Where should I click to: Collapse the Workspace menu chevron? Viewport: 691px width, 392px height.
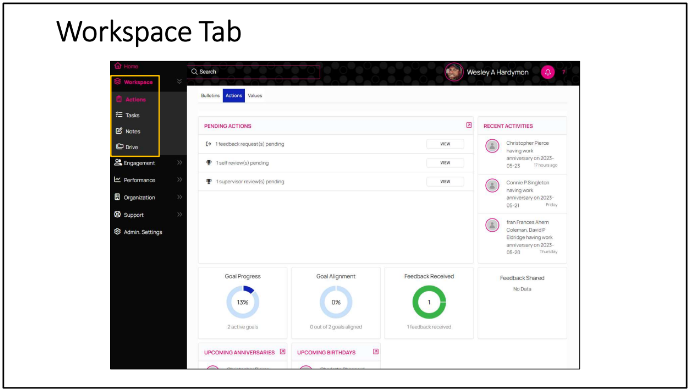point(179,81)
